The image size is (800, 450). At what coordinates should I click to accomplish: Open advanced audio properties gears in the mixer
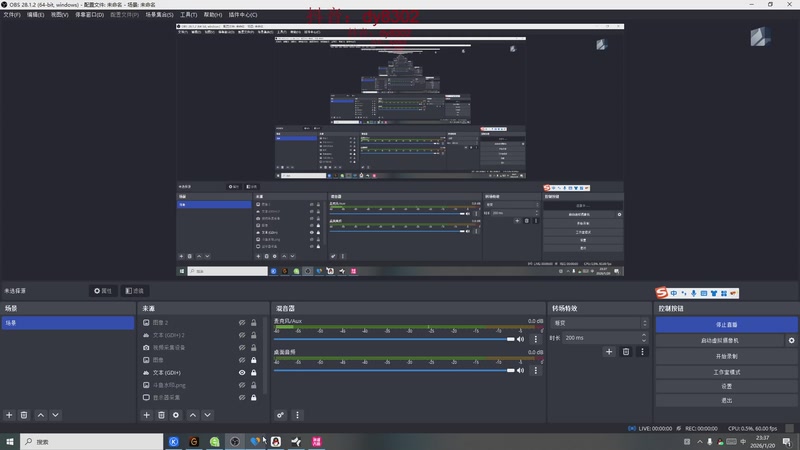coord(280,415)
